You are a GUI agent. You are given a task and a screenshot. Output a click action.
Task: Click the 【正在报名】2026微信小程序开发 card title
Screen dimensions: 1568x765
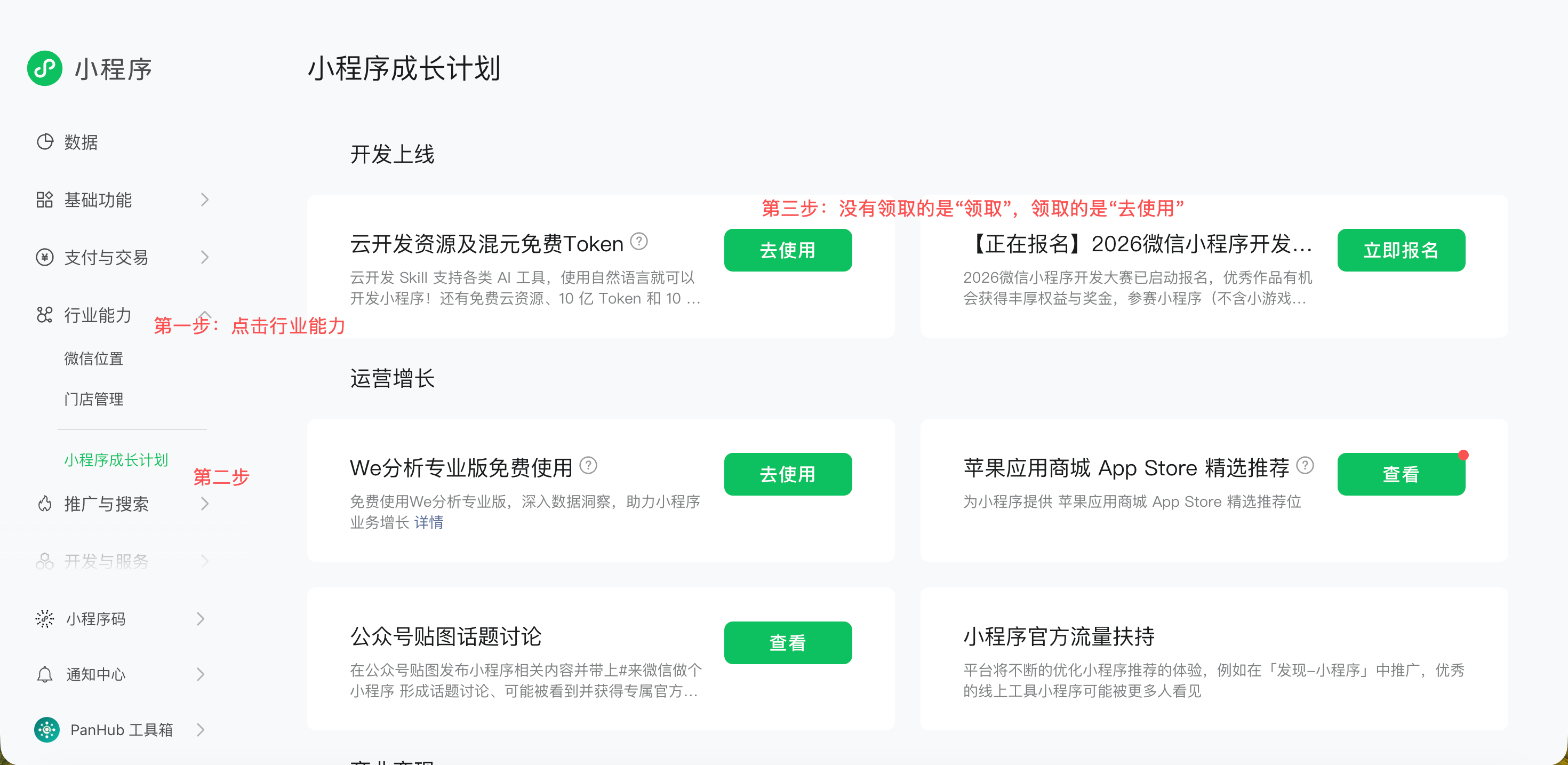coord(1138,244)
